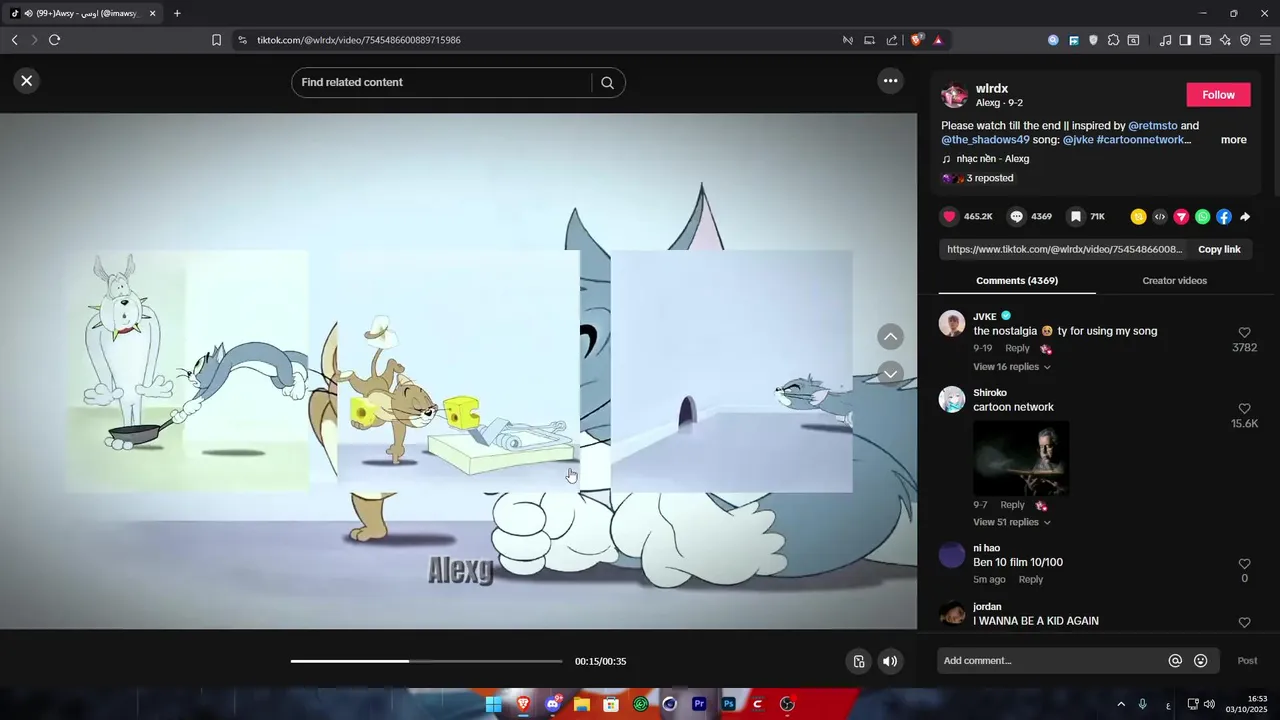Go to next video with down chevron
Image resolution: width=1280 pixels, height=720 pixels.
point(890,373)
